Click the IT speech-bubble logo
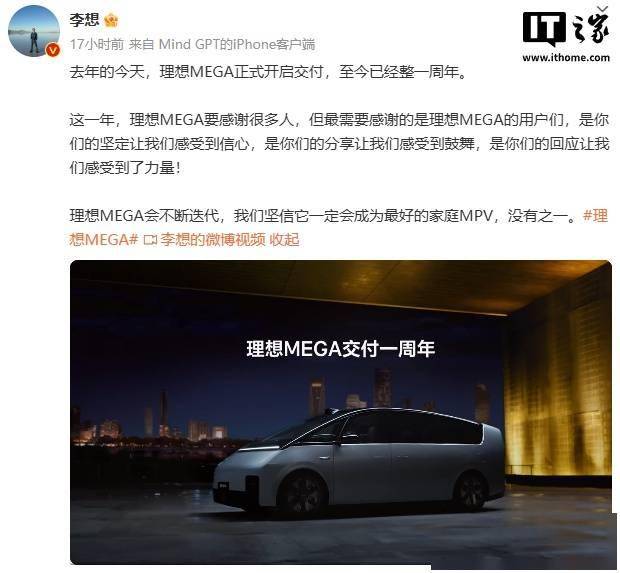Viewport: 620px width, 573px height. click(x=544, y=29)
